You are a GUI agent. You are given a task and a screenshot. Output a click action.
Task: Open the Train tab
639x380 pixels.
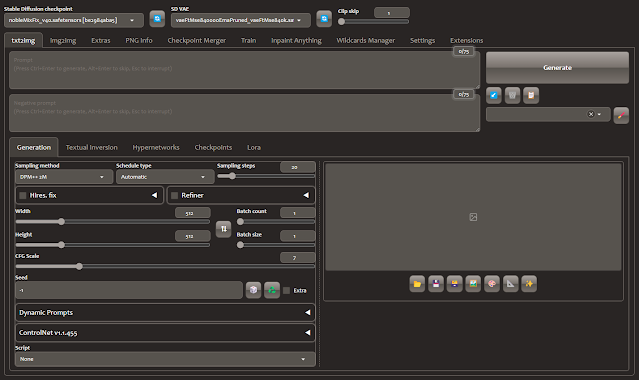click(x=248, y=40)
